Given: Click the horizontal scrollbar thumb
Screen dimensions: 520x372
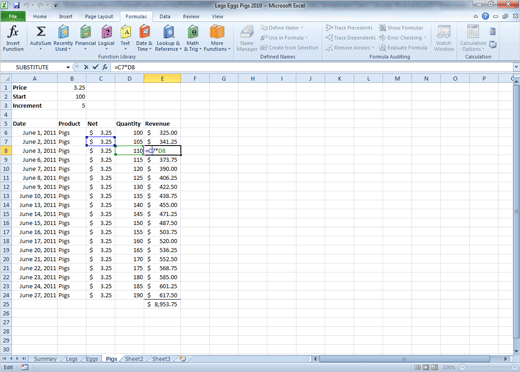Looking at the screenshot, I should [404, 359].
